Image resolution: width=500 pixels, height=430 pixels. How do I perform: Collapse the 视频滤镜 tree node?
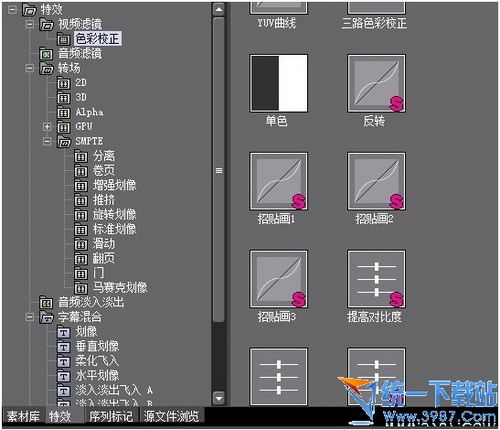pyautogui.click(x=29, y=24)
